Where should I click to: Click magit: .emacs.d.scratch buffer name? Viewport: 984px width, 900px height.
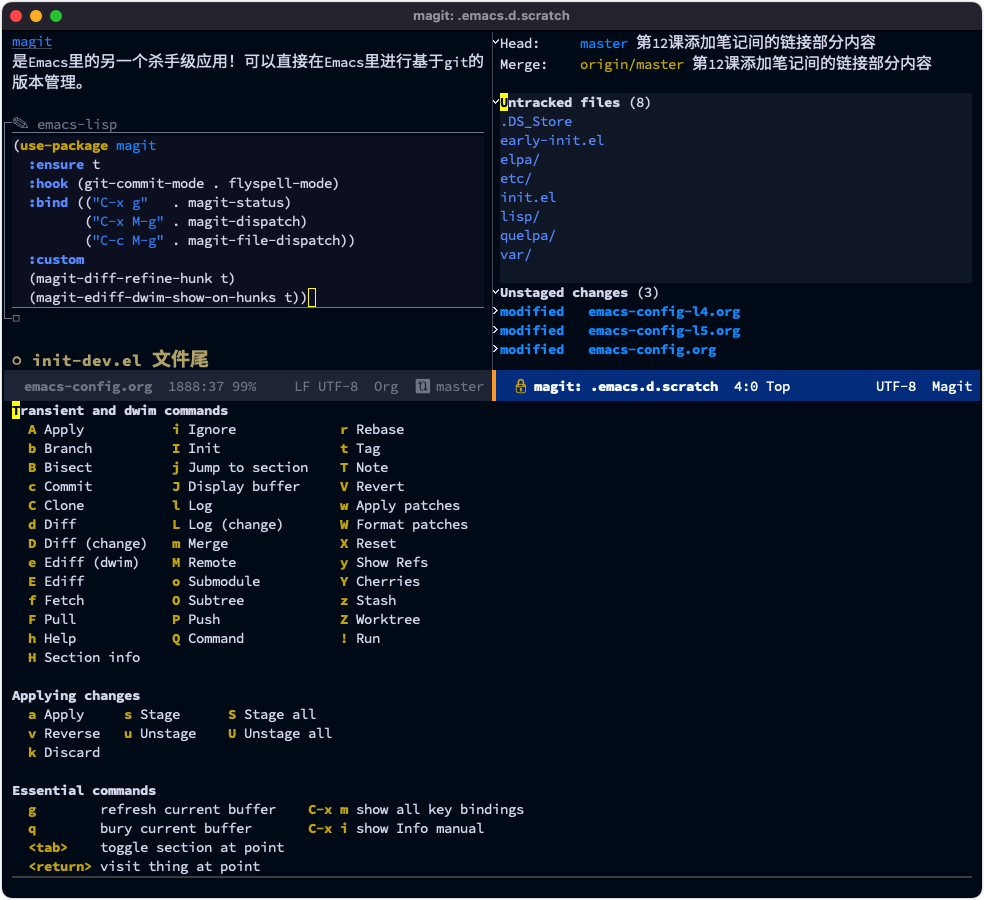626,387
